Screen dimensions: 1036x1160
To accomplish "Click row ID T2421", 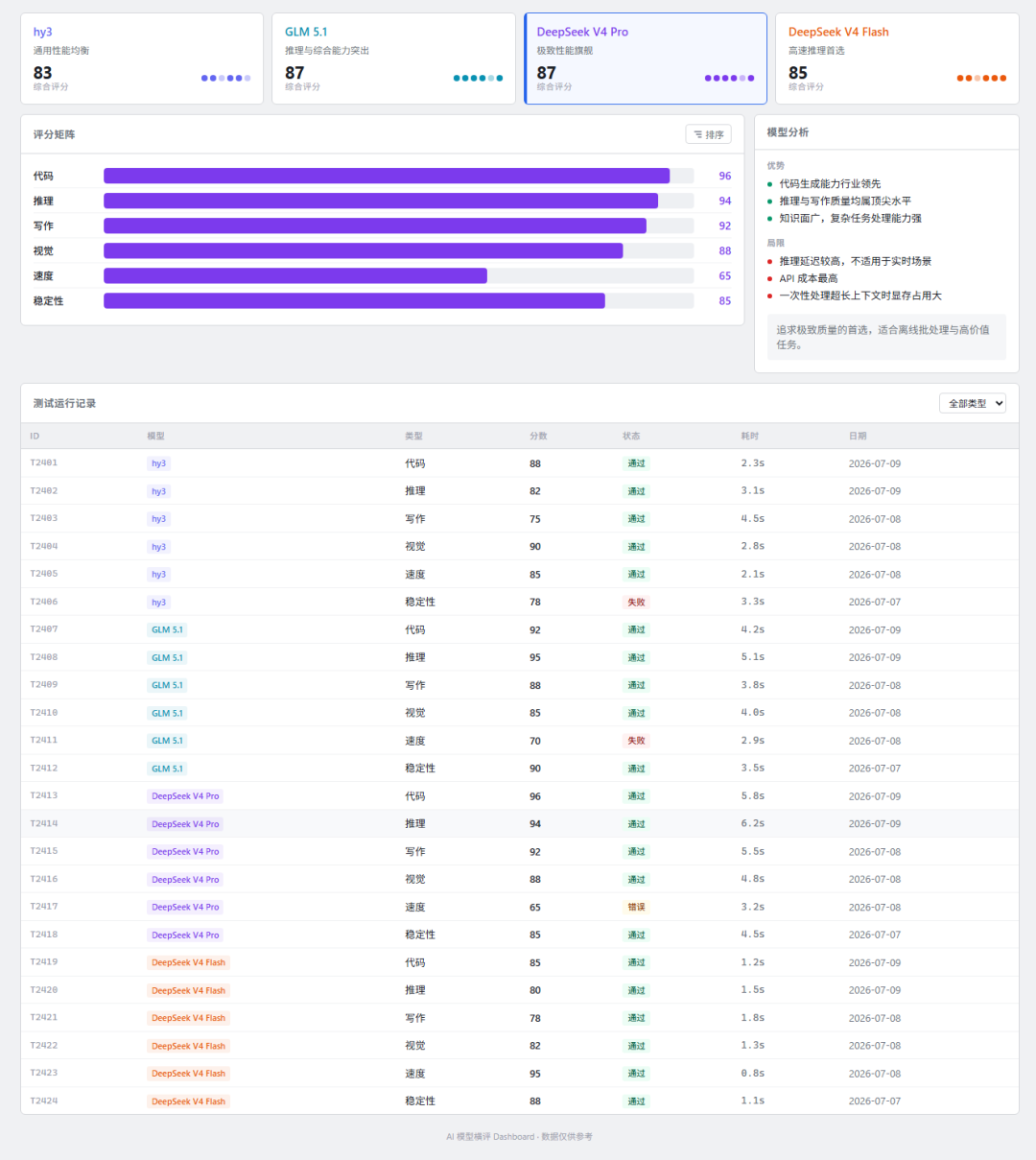I will point(43,1017).
